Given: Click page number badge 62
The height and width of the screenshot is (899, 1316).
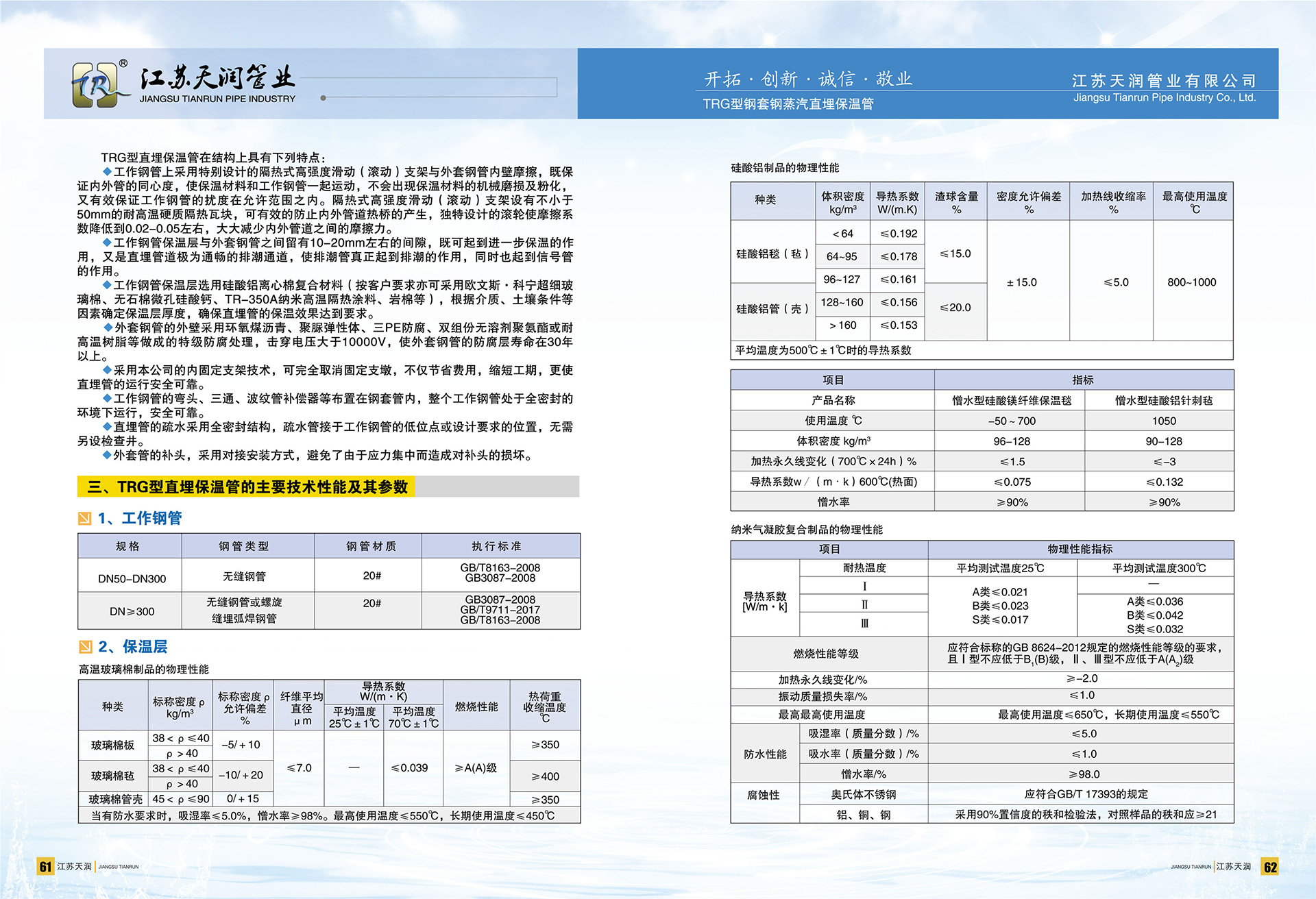Looking at the screenshot, I should point(1269,865).
